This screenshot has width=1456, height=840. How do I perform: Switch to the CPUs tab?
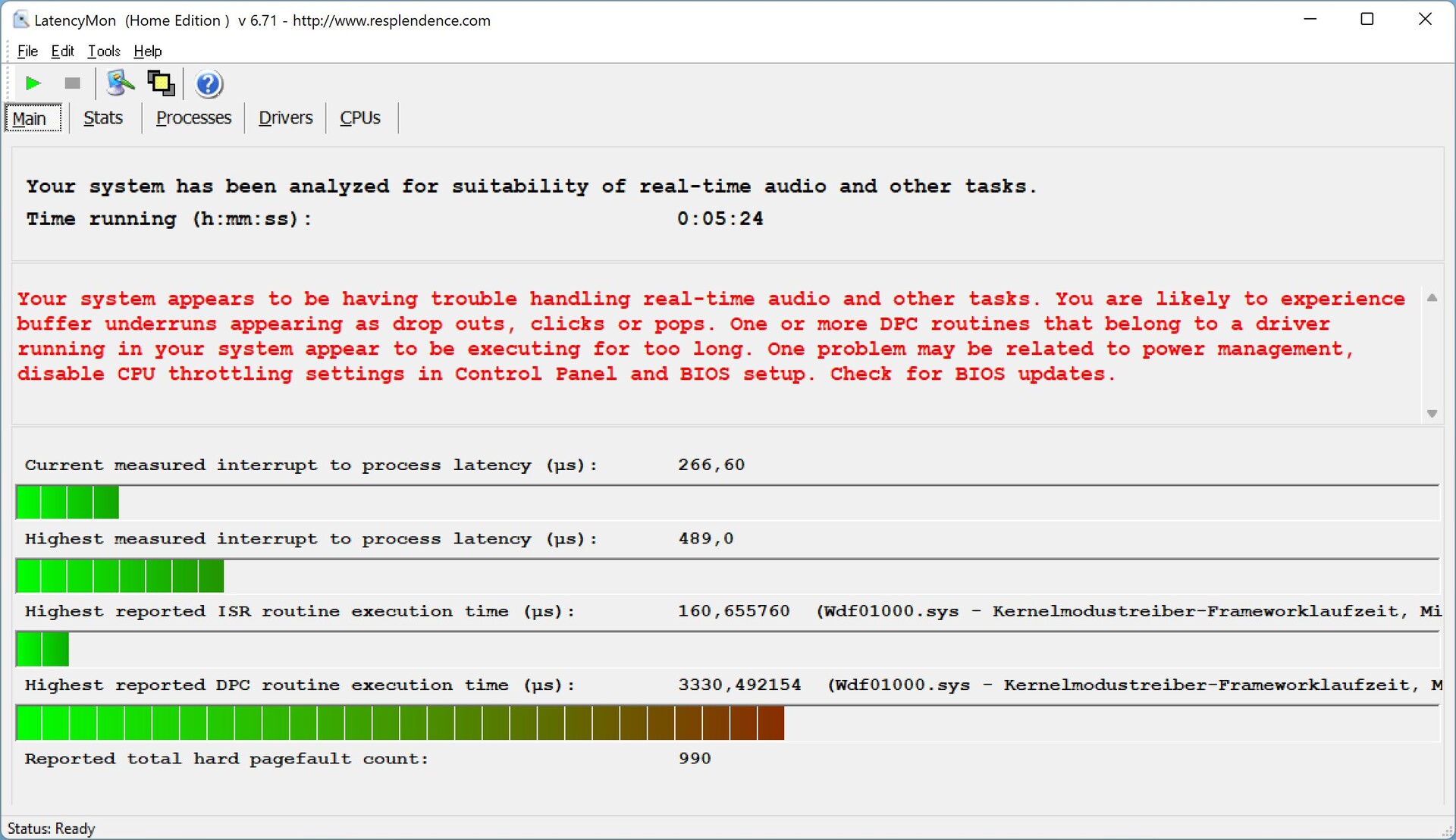(x=359, y=118)
